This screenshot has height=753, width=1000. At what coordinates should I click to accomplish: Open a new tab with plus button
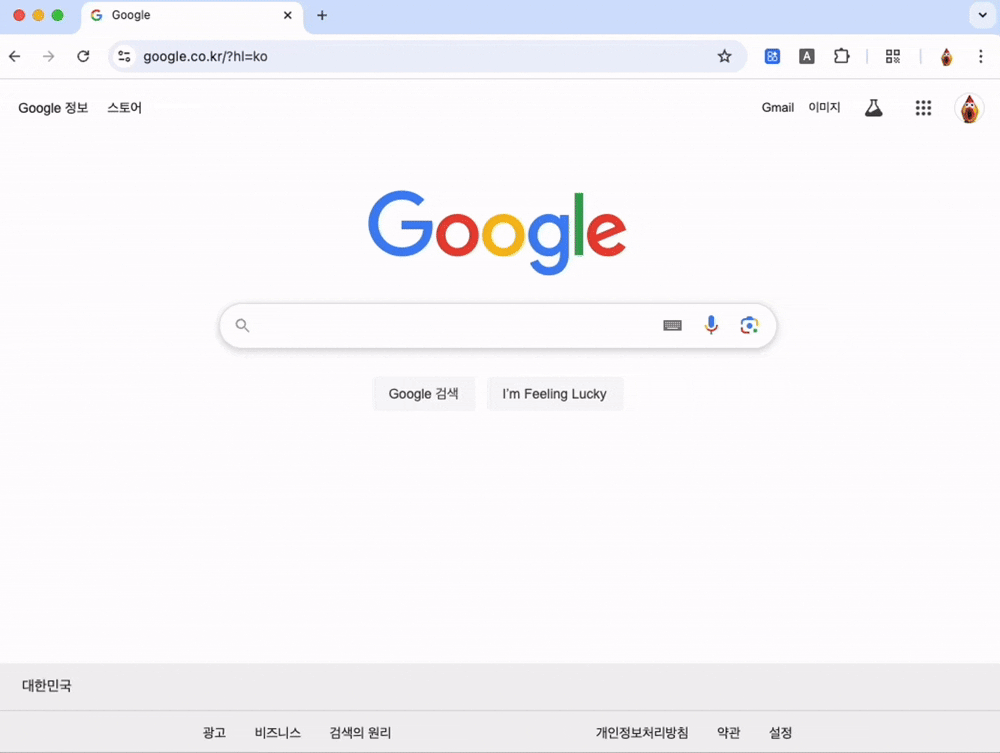[x=321, y=15]
